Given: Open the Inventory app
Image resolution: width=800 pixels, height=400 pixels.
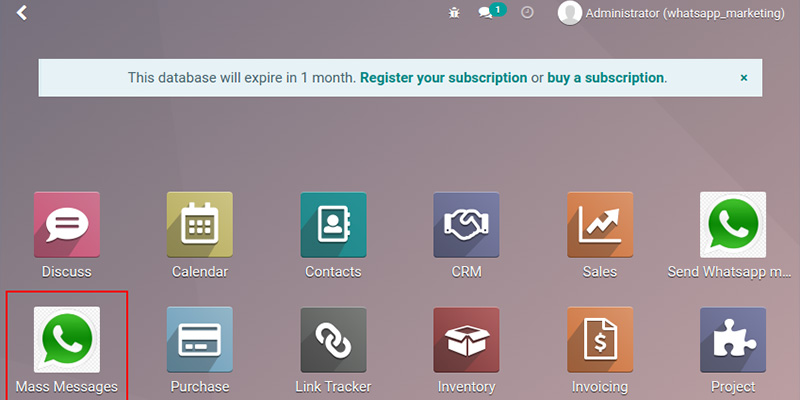Looking at the screenshot, I should tap(466, 340).
